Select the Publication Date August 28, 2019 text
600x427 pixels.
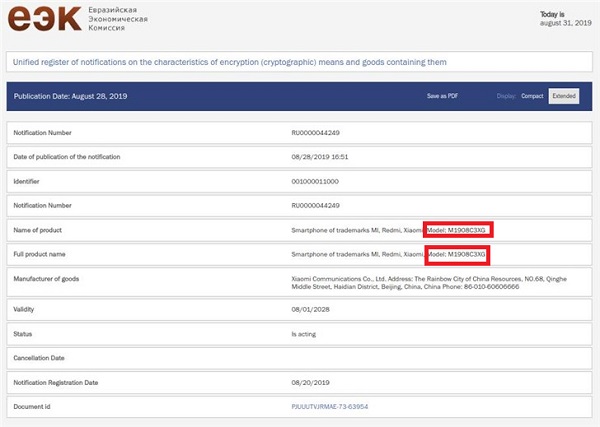tap(70, 96)
